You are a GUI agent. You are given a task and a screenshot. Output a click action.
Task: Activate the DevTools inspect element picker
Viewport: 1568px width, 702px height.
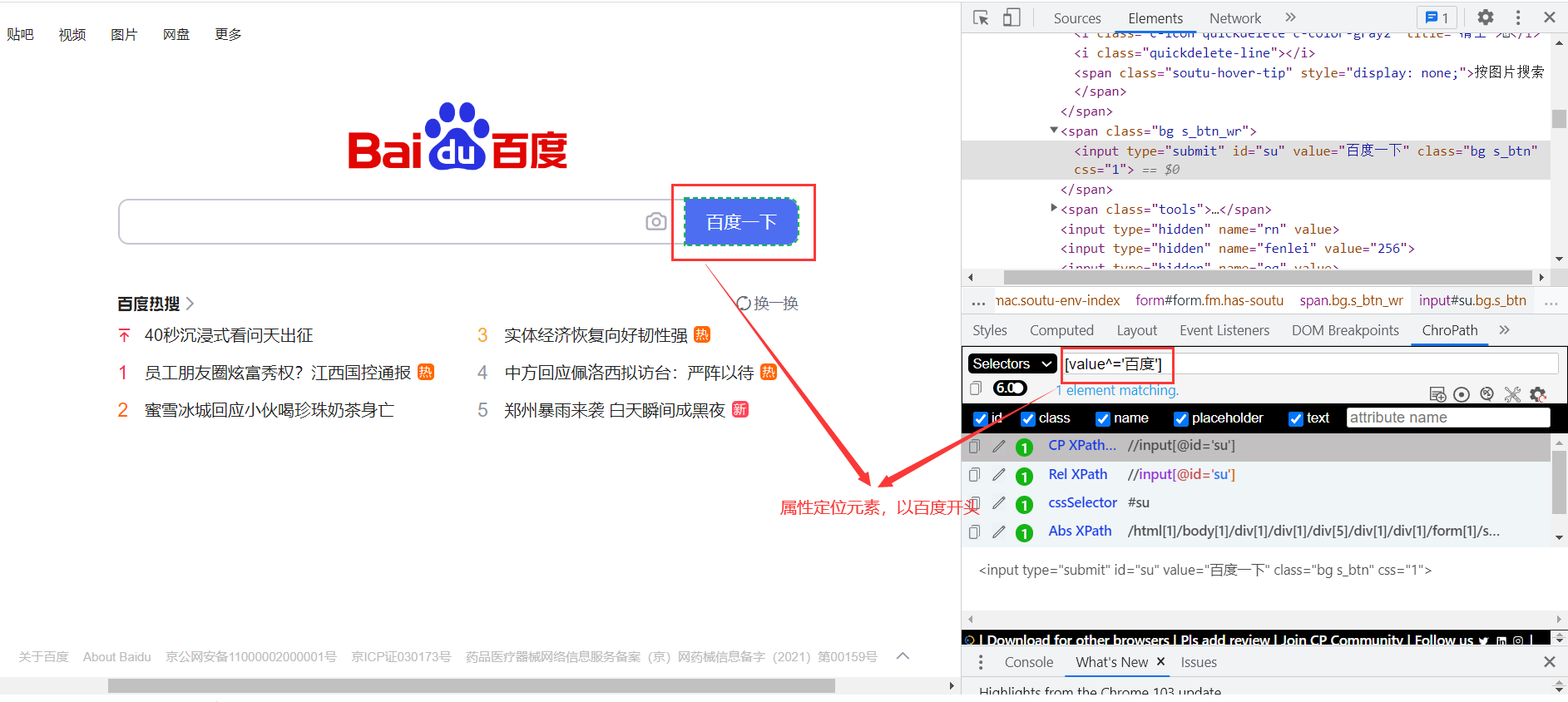[981, 17]
